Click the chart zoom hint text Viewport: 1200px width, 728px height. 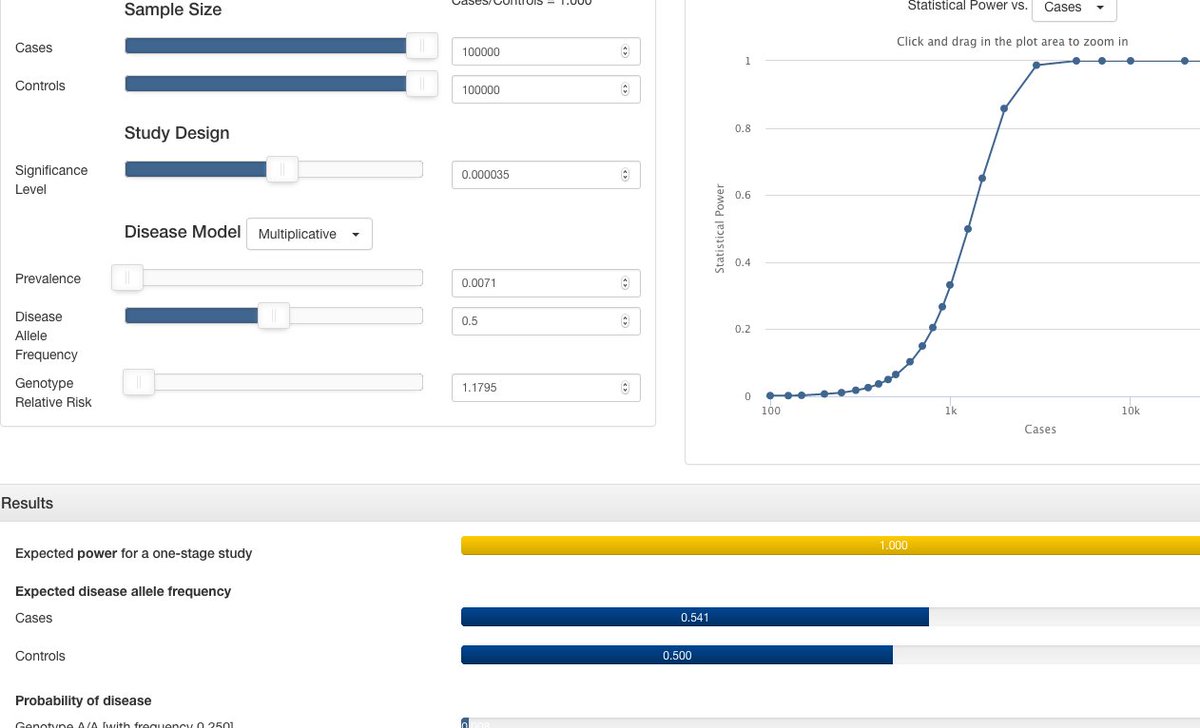pos(1012,42)
